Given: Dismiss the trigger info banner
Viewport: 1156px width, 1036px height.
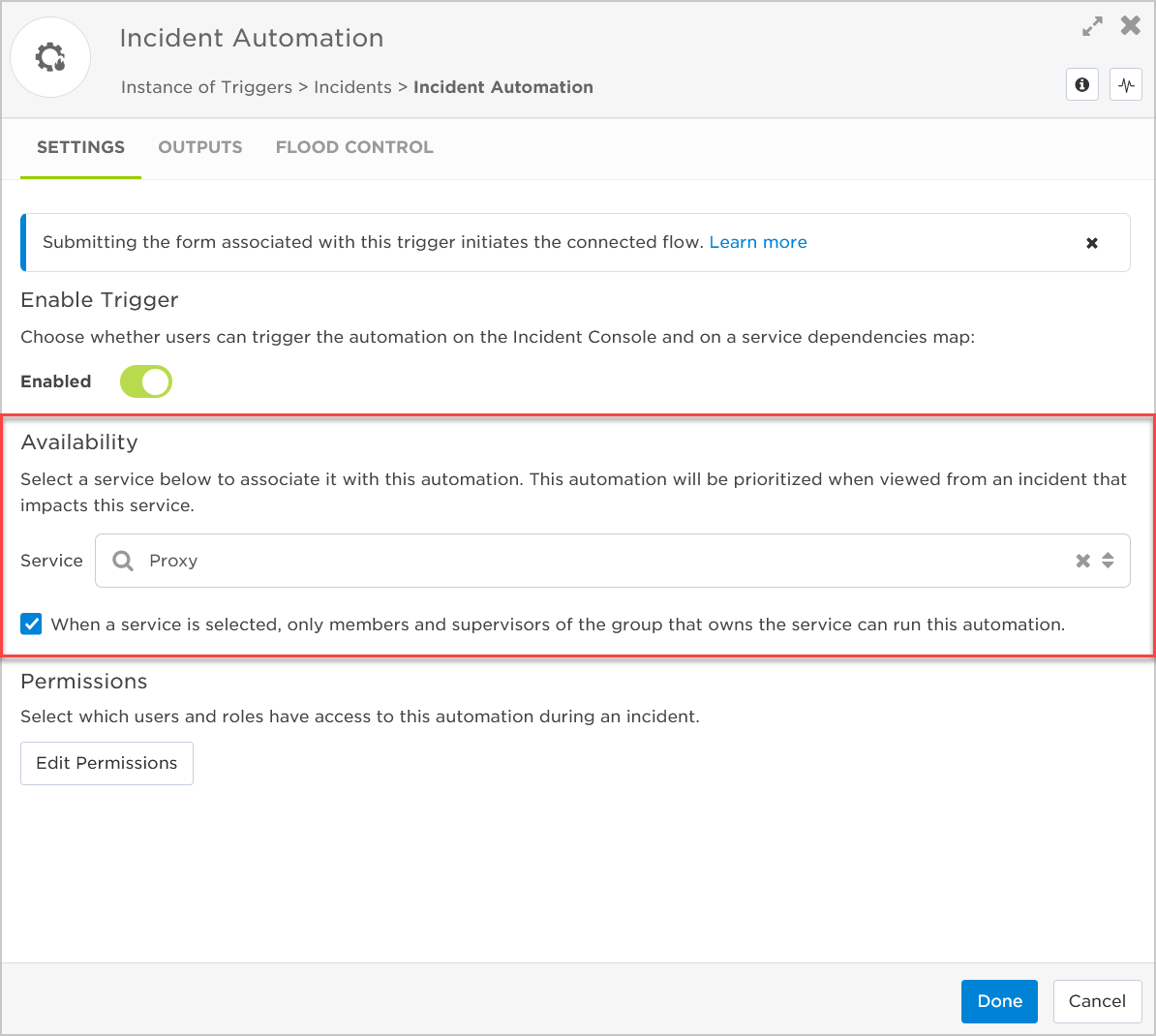Looking at the screenshot, I should tap(1092, 243).
